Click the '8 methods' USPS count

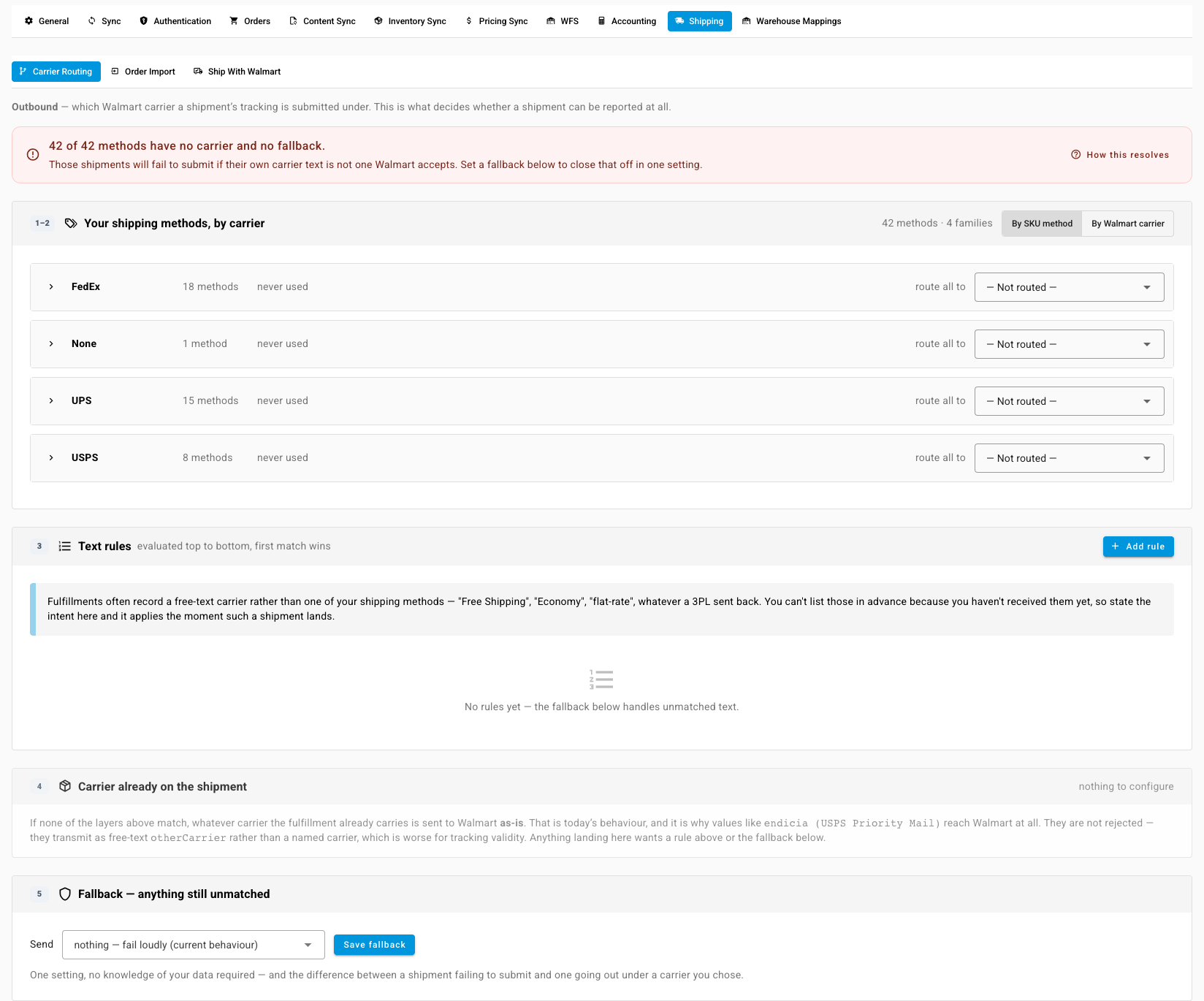coord(207,458)
